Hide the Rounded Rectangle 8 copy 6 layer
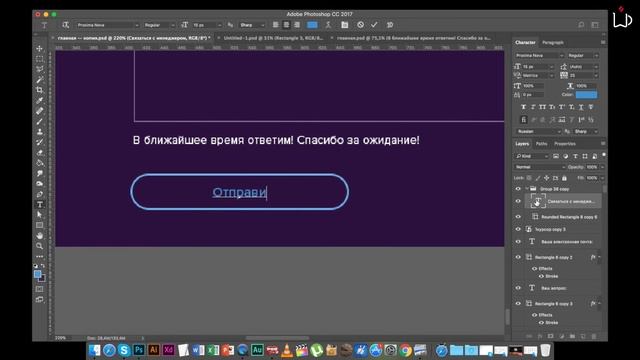Viewport: 640px width, 360px height. pyautogui.click(x=518, y=217)
